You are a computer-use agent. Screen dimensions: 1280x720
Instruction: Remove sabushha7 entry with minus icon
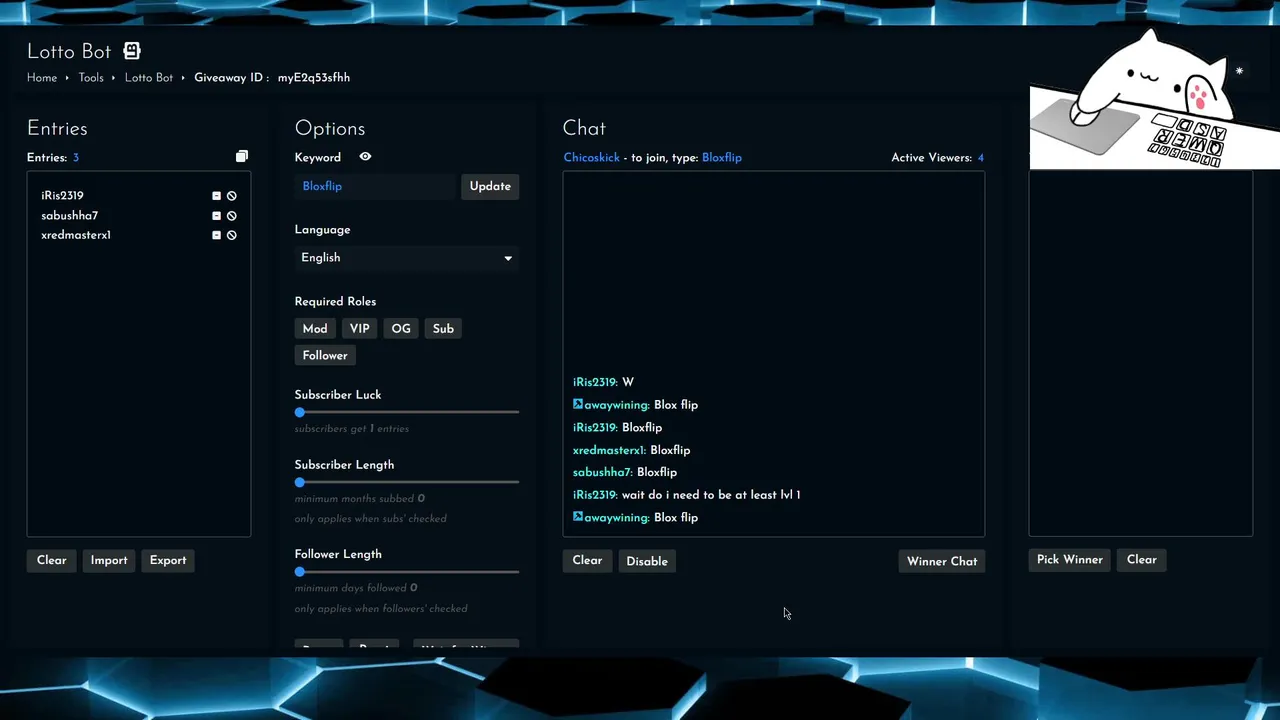[216, 216]
